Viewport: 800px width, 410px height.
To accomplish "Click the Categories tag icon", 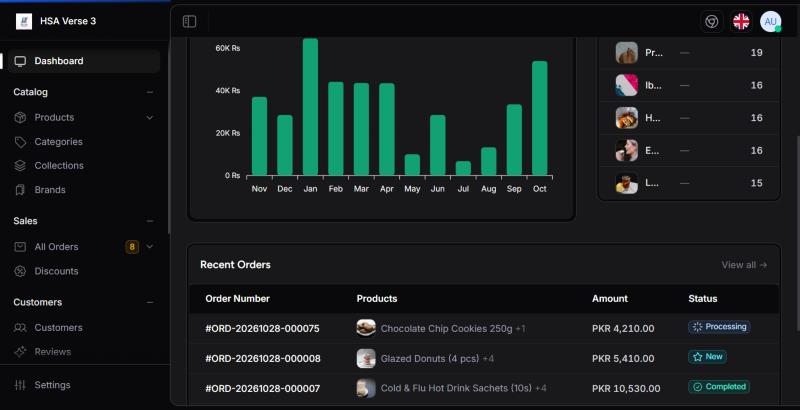I will click(20, 142).
